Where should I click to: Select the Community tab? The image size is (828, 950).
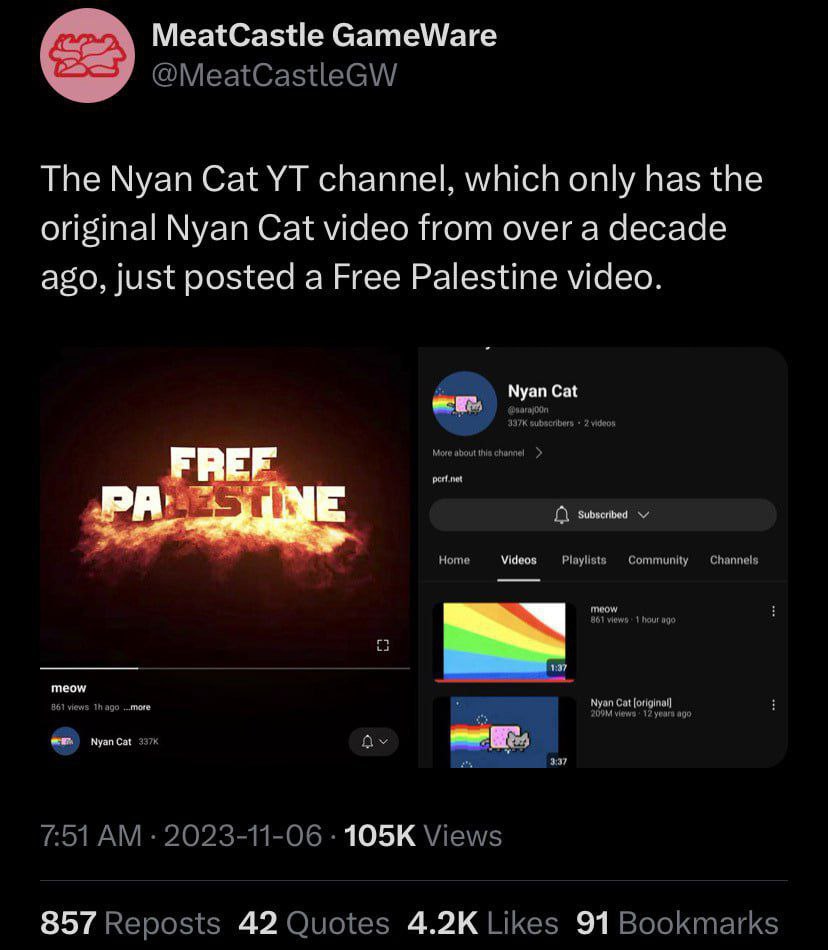[658, 560]
